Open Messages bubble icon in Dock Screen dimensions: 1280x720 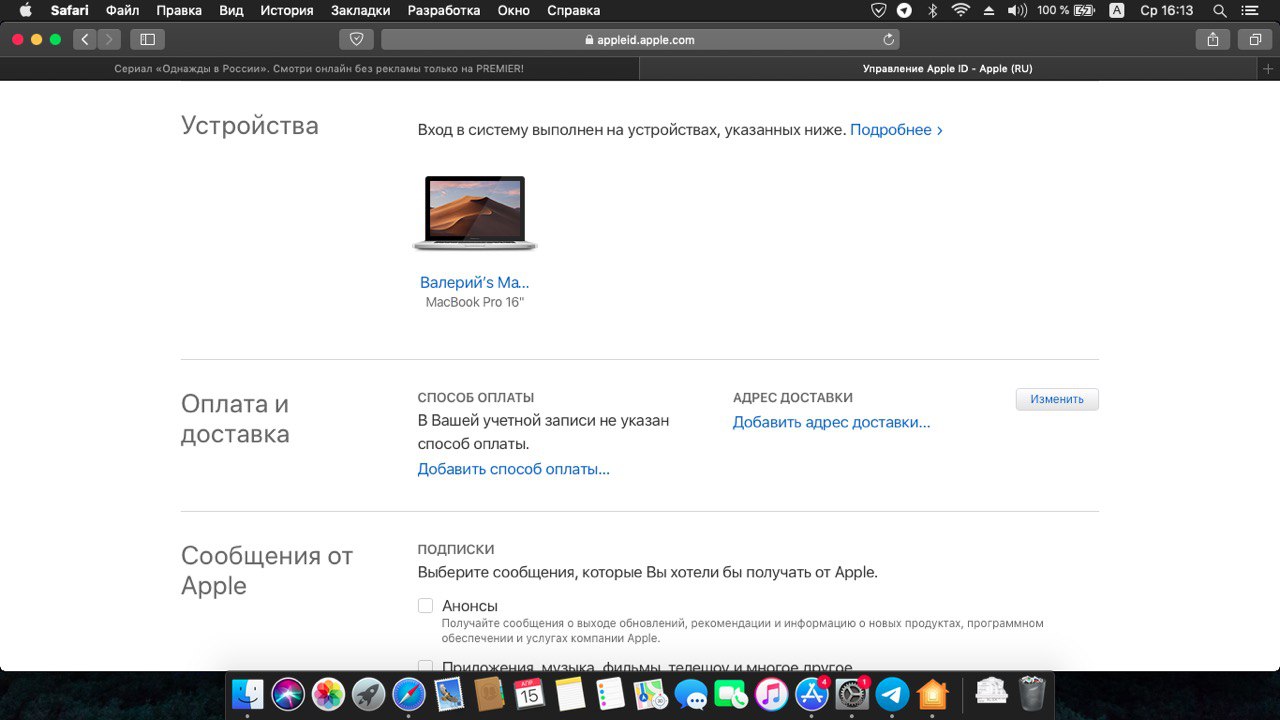tap(691, 693)
